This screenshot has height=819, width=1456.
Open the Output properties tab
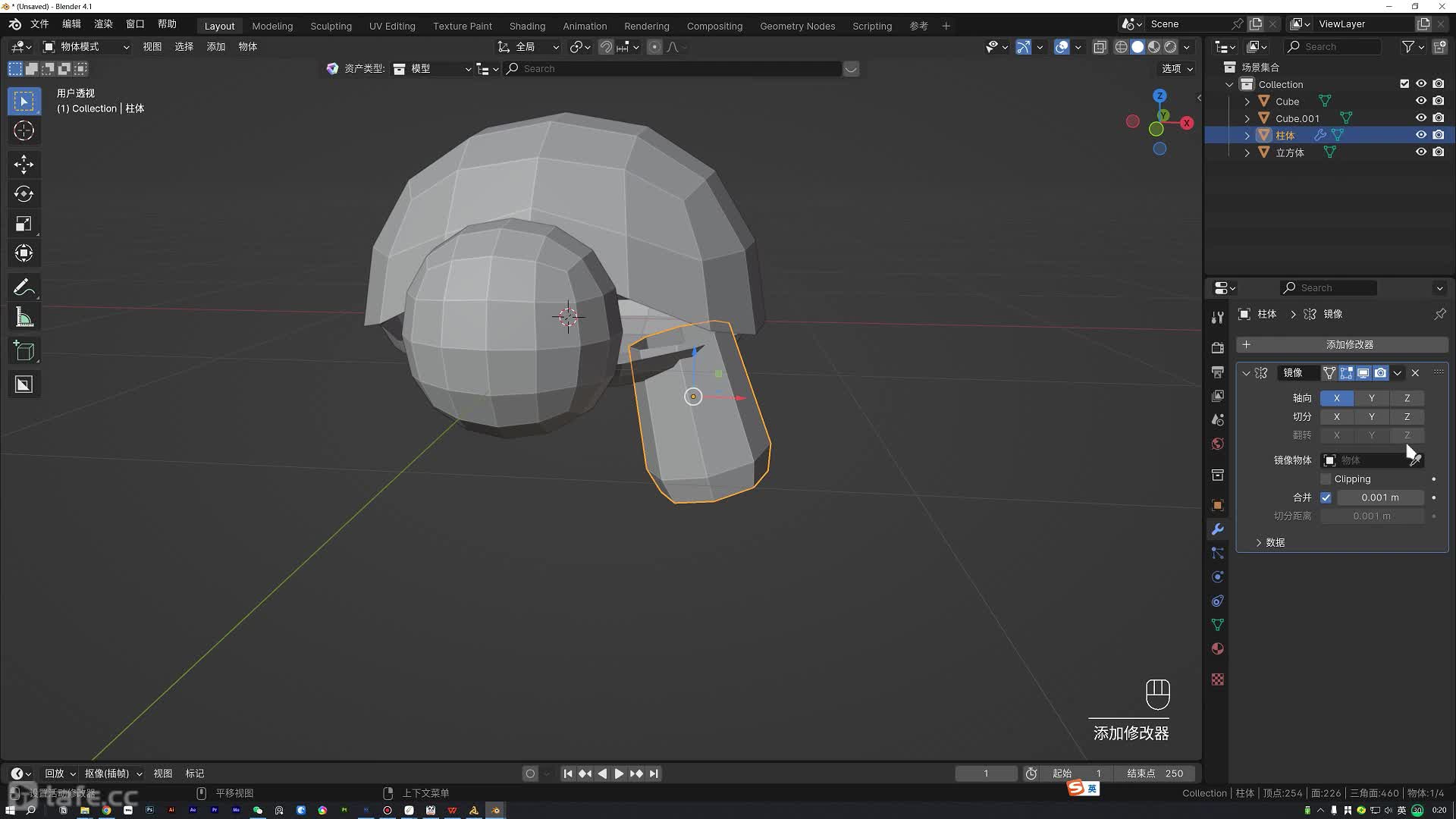pyautogui.click(x=1217, y=372)
